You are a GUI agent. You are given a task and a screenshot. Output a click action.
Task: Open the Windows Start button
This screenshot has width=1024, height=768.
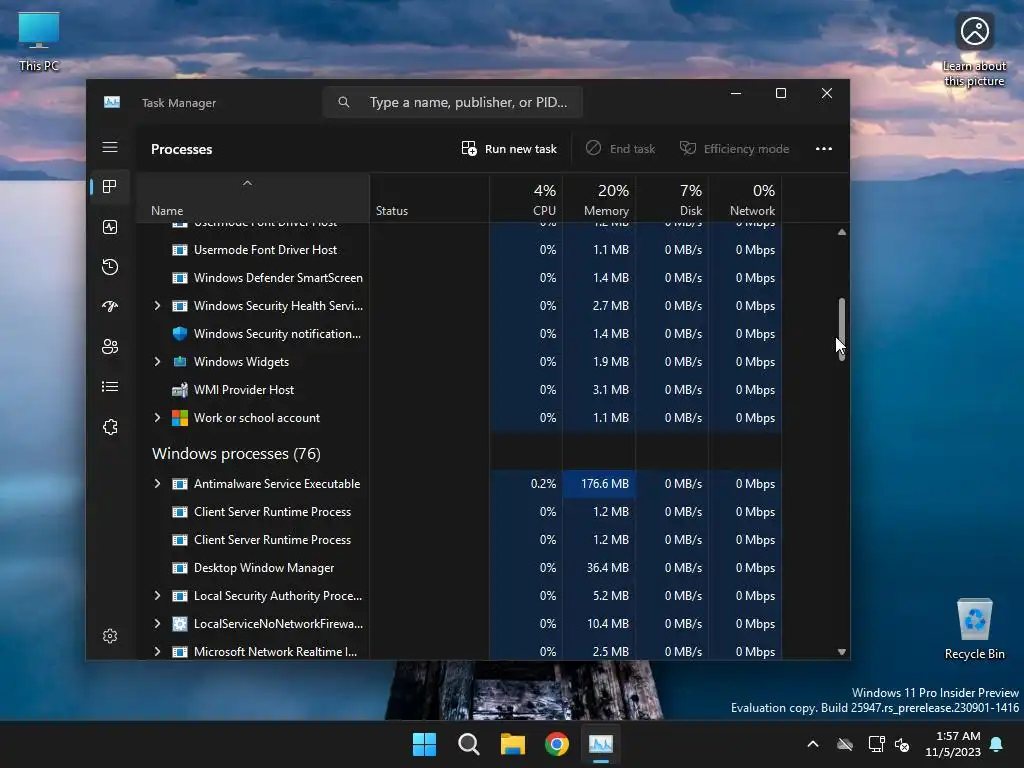(424, 744)
